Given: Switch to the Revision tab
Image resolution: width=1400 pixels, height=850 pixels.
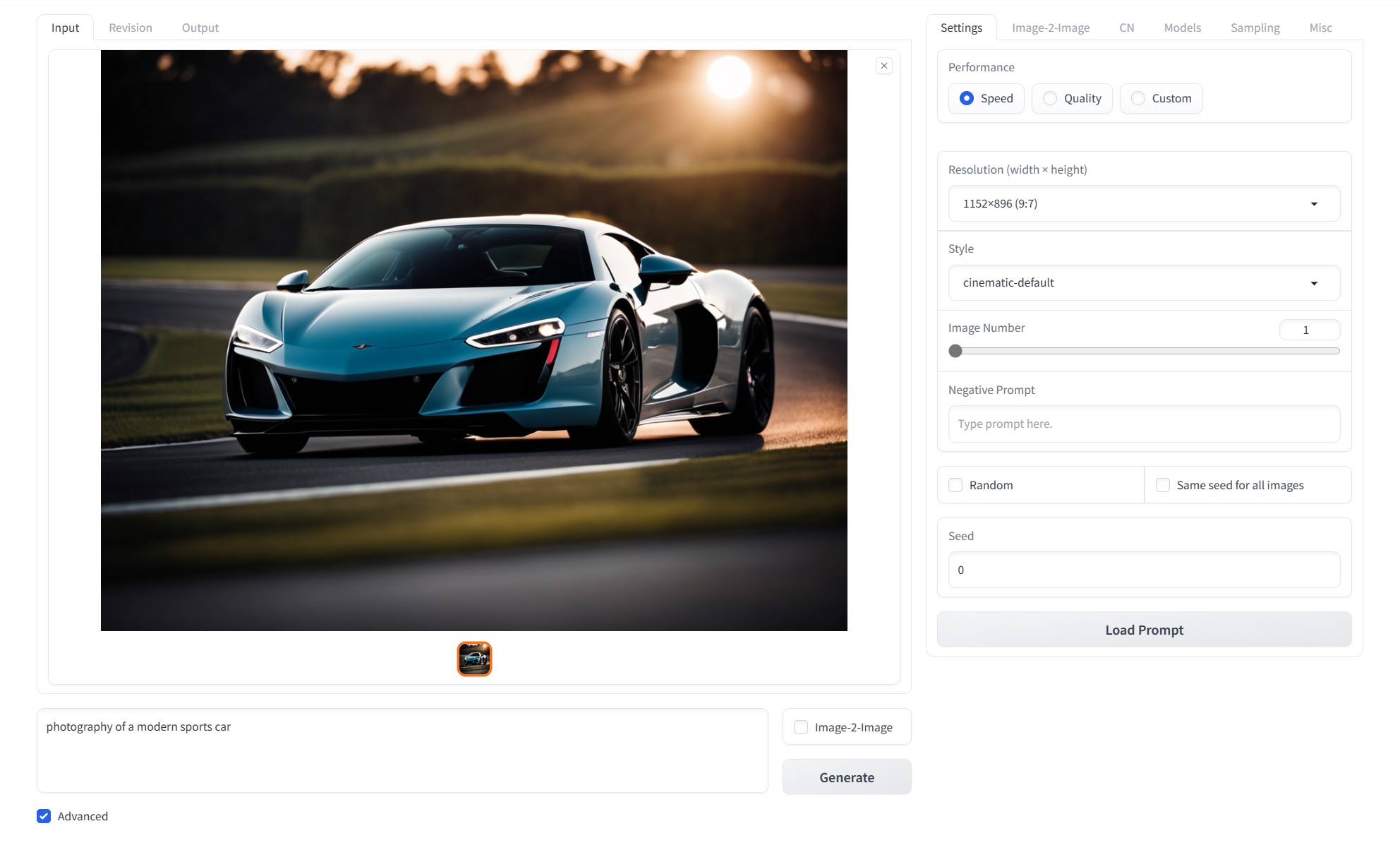Looking at the screenshot, I should tap(131, 28).
